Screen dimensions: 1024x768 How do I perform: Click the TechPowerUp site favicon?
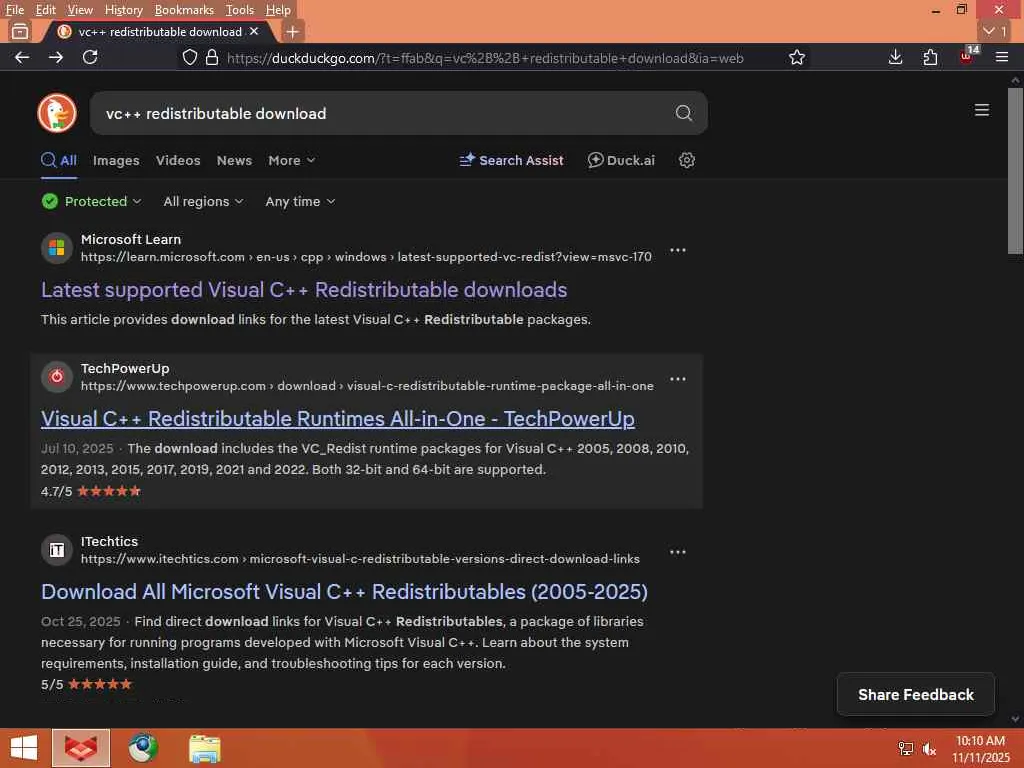(x=57, y=377)
